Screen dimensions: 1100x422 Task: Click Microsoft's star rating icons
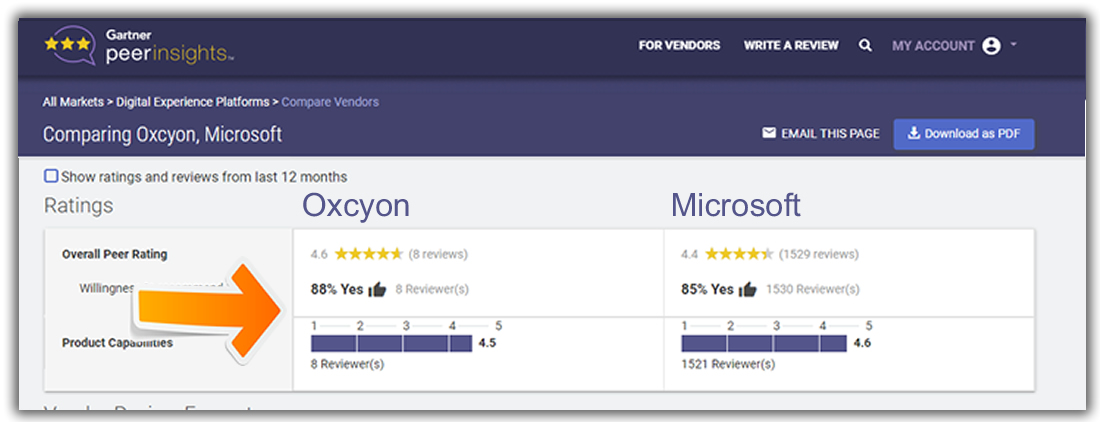[x=739, y=254]
